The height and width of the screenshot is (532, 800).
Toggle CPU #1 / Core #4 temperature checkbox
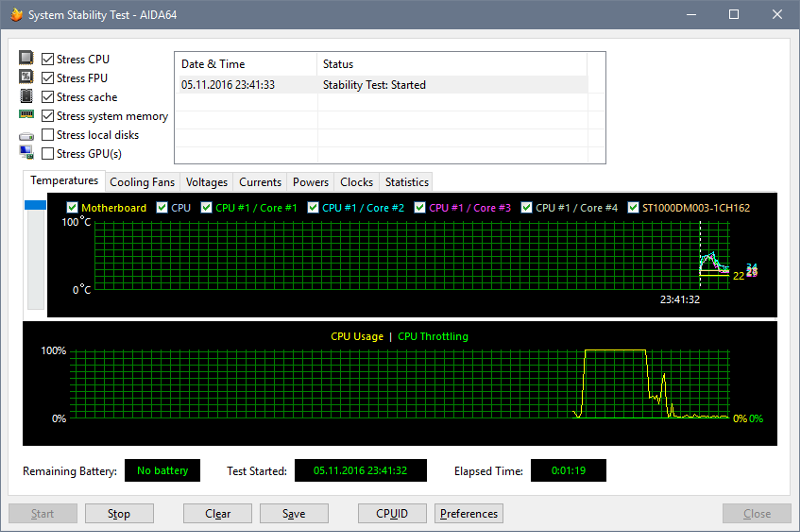click(526, 208)
